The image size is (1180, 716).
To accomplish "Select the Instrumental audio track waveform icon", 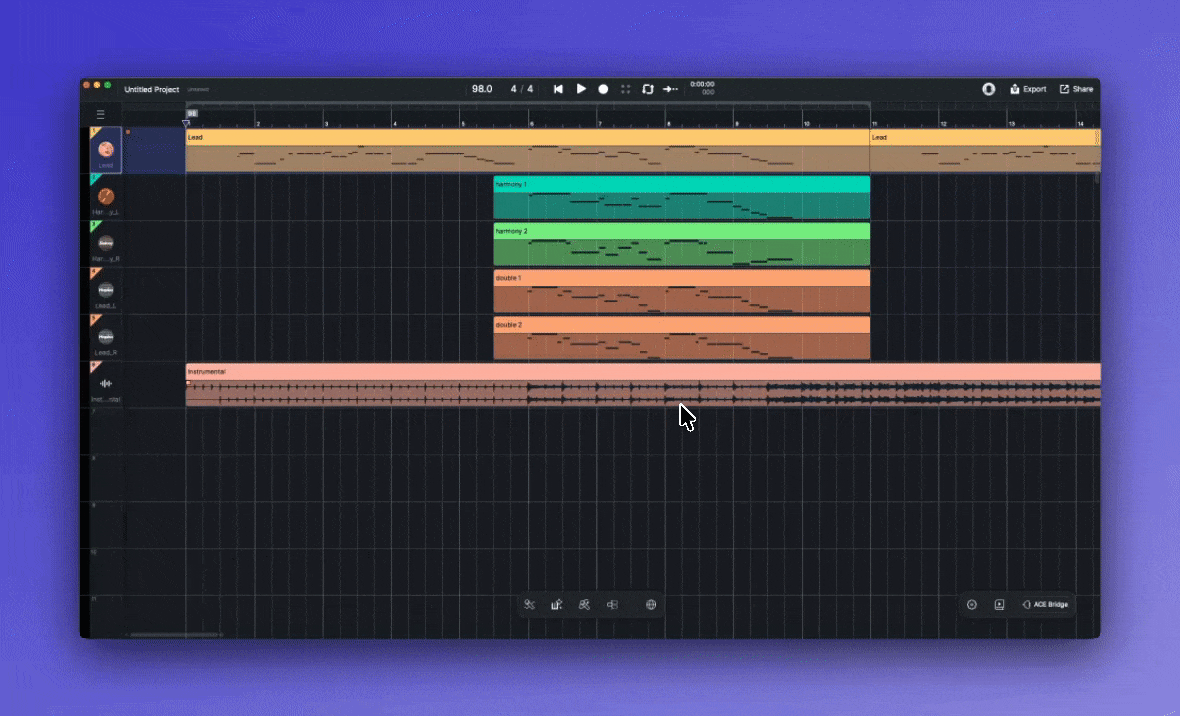I will (106, 384).
